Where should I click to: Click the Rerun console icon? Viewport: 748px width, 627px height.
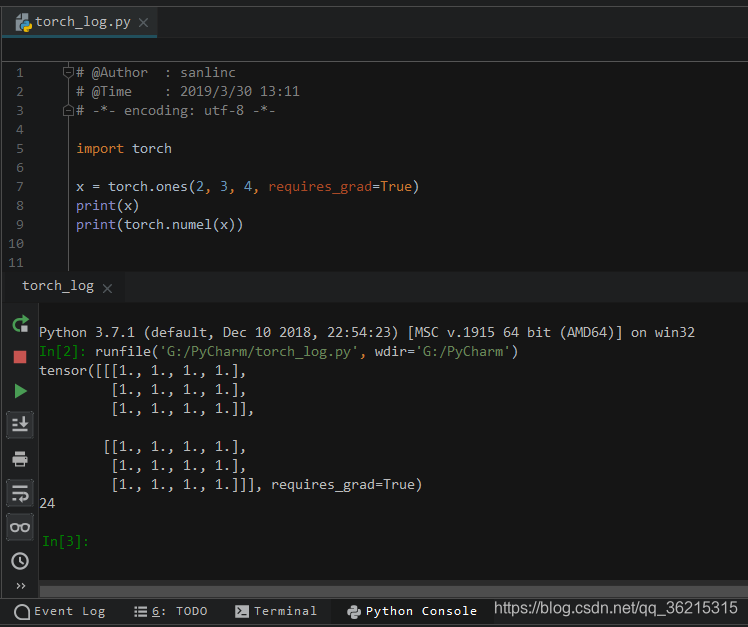pos(20,324)
